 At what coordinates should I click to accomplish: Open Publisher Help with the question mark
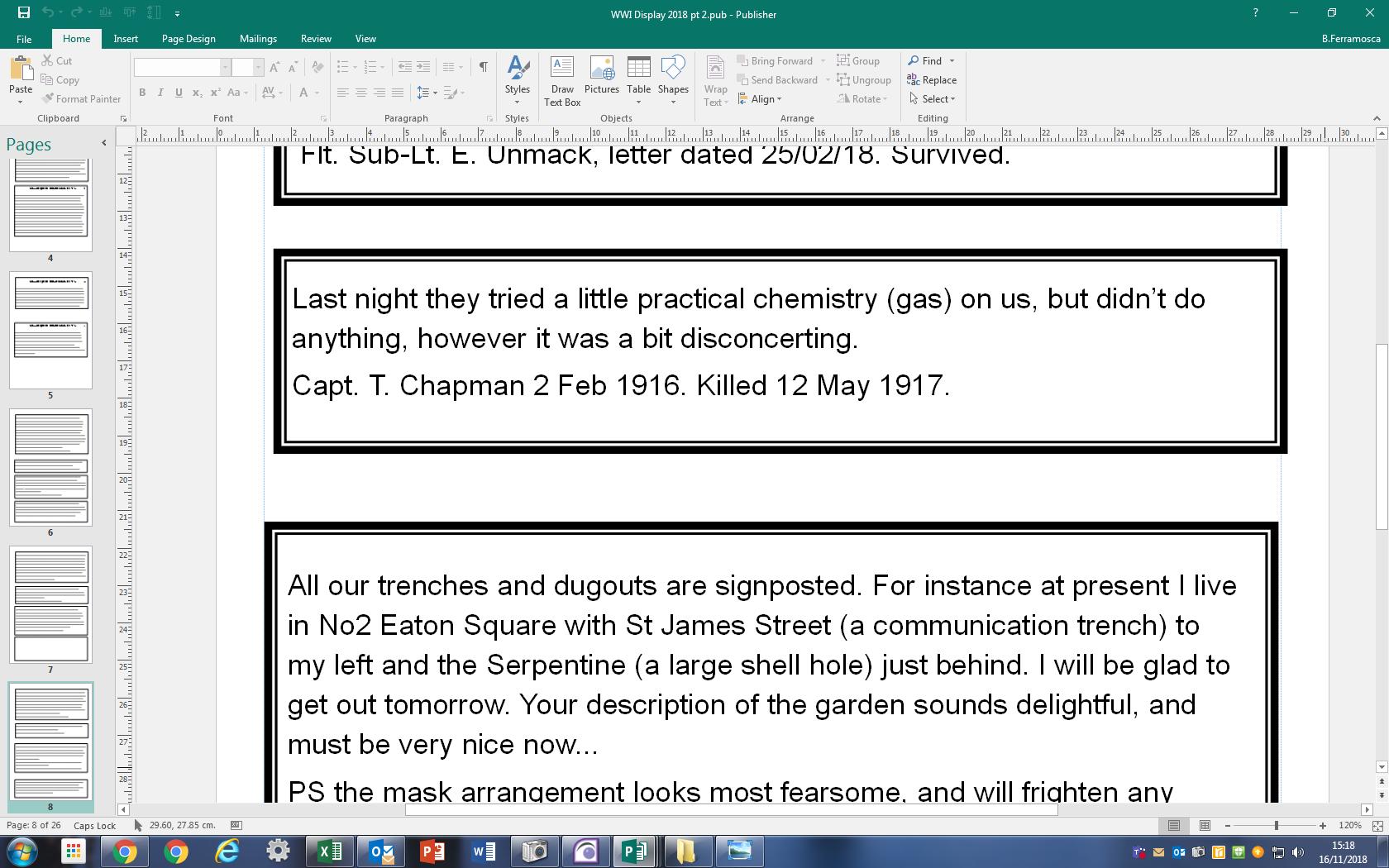coord(1255,13)
